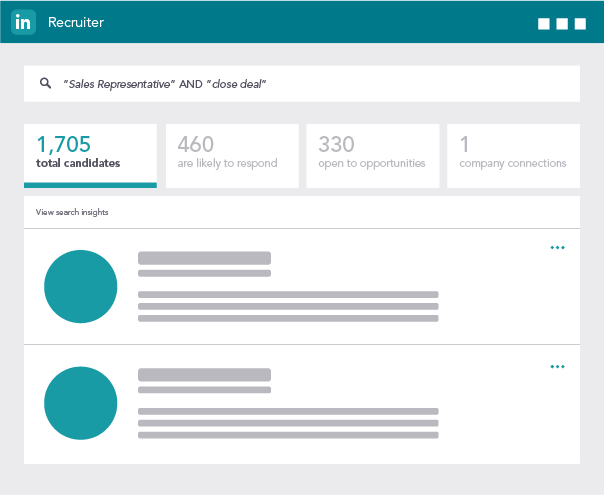The image size is (604, 495).
Task: Click the LinkedIn logo icon
Action: (x=23, y=22)
